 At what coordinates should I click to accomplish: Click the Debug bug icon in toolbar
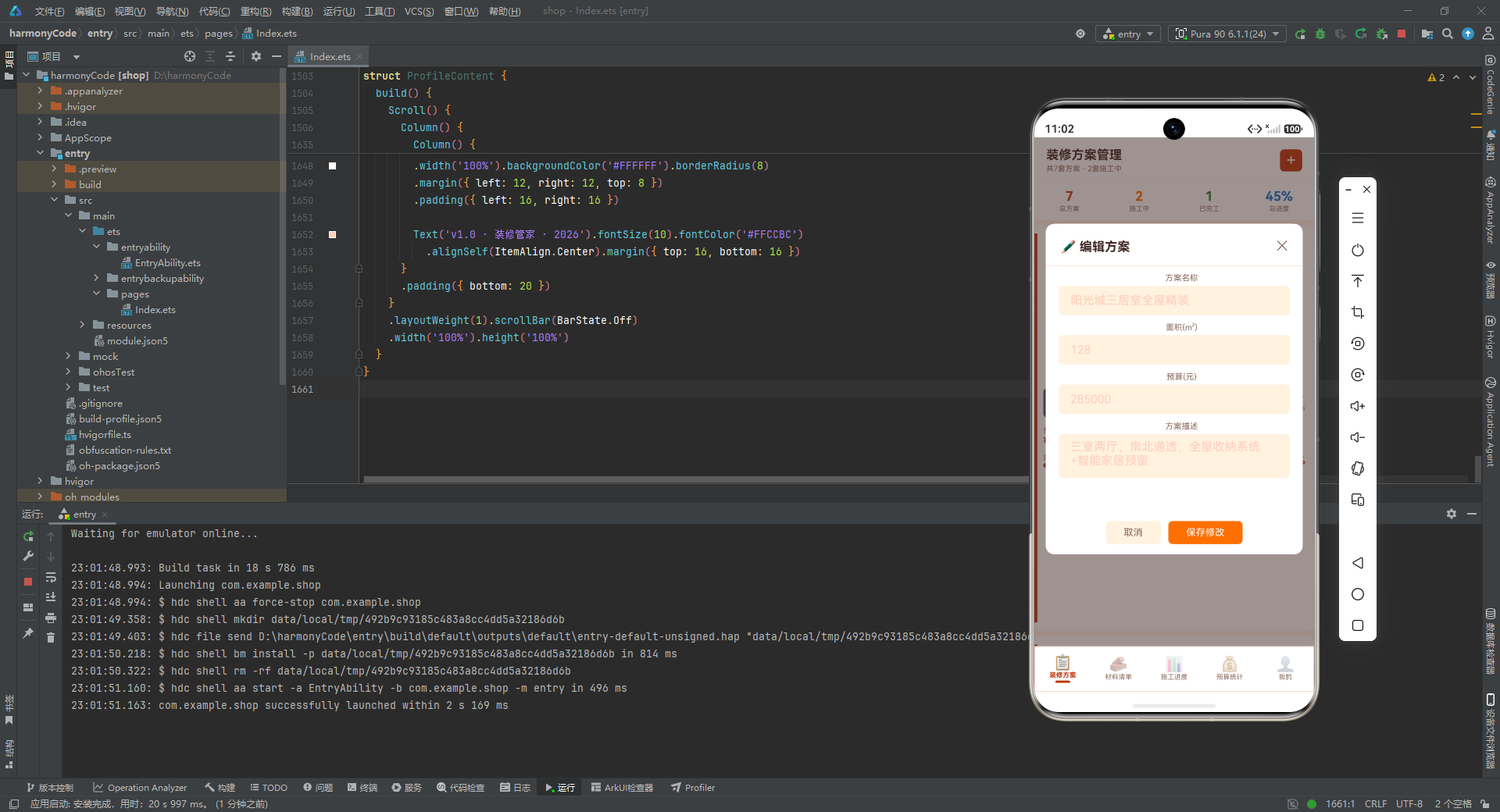pyautogui.click(x=1320, y=34)
